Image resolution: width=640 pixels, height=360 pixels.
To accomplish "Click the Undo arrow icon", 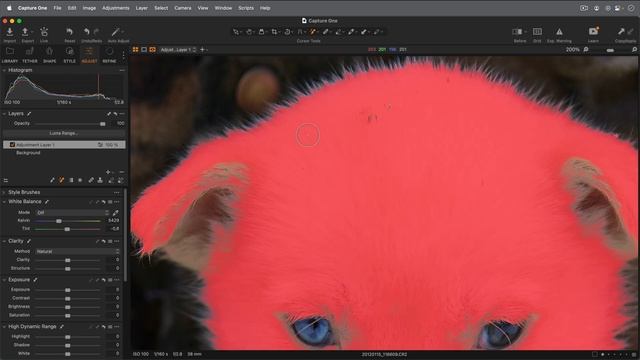I will click(86, 32).
